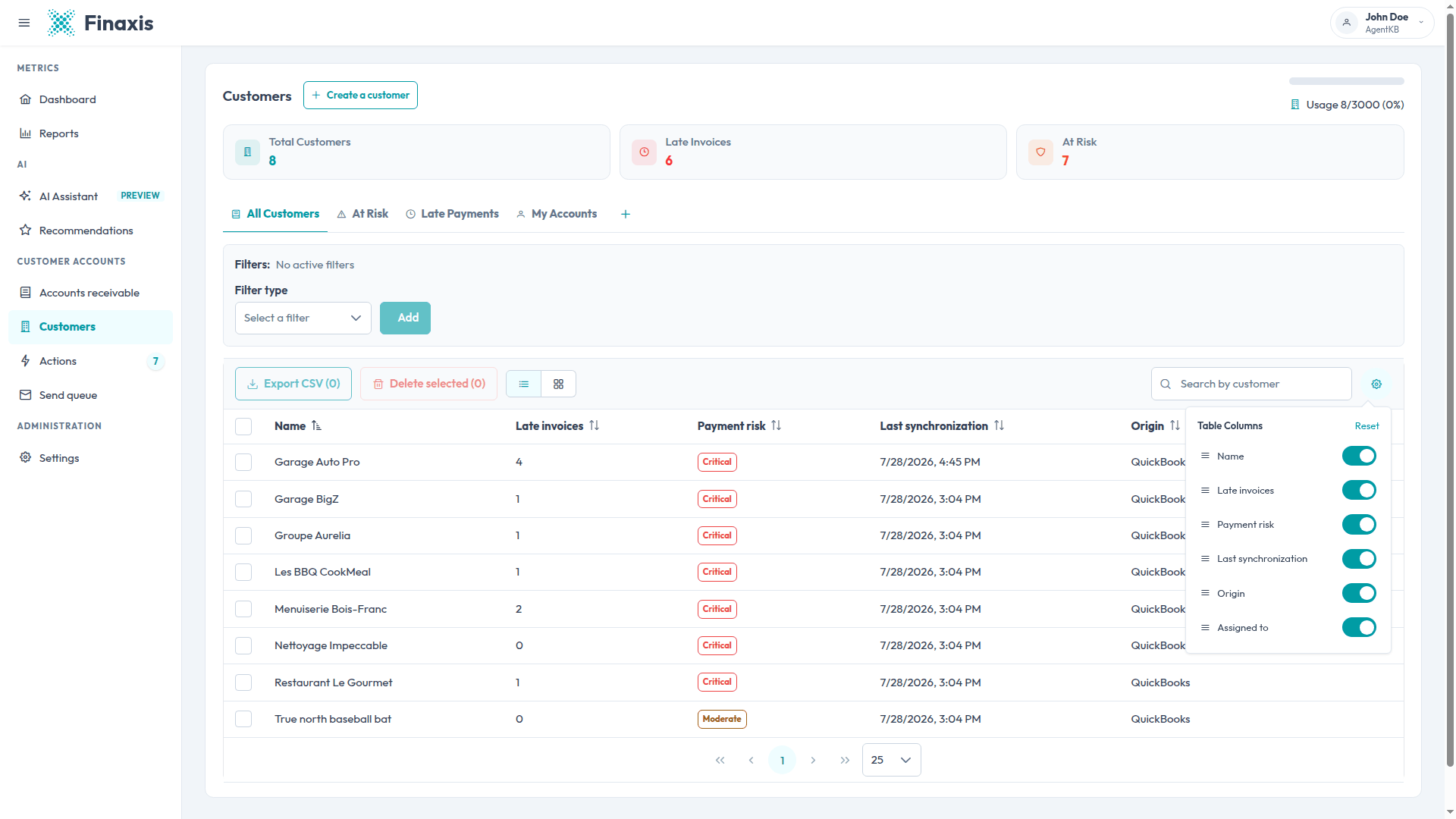The height and width of the screenshot is (819, 1456).
Task: Click the Late Invoices clock icon
Action: (644, 152)
